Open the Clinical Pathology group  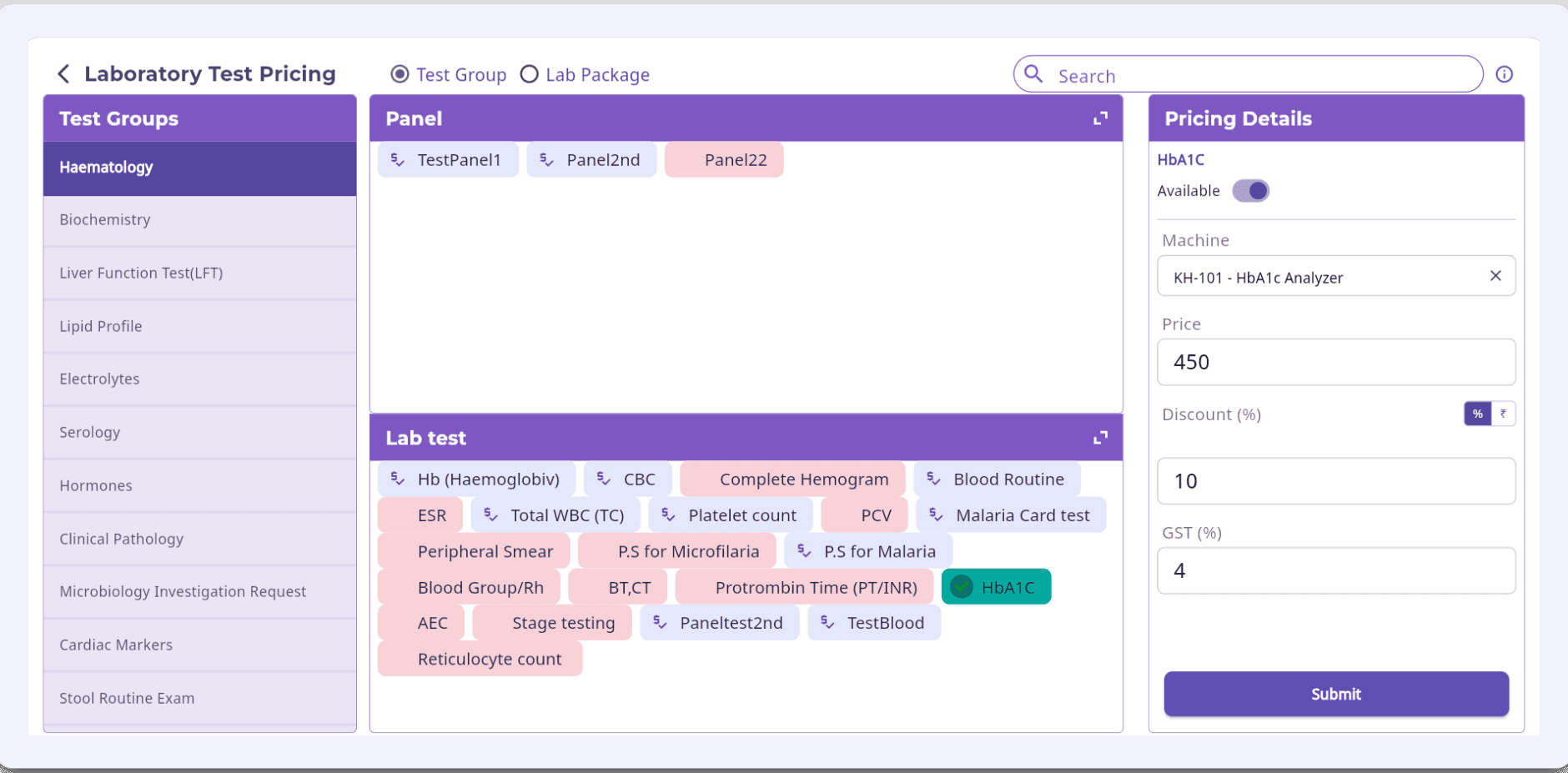tap(200, 540)
